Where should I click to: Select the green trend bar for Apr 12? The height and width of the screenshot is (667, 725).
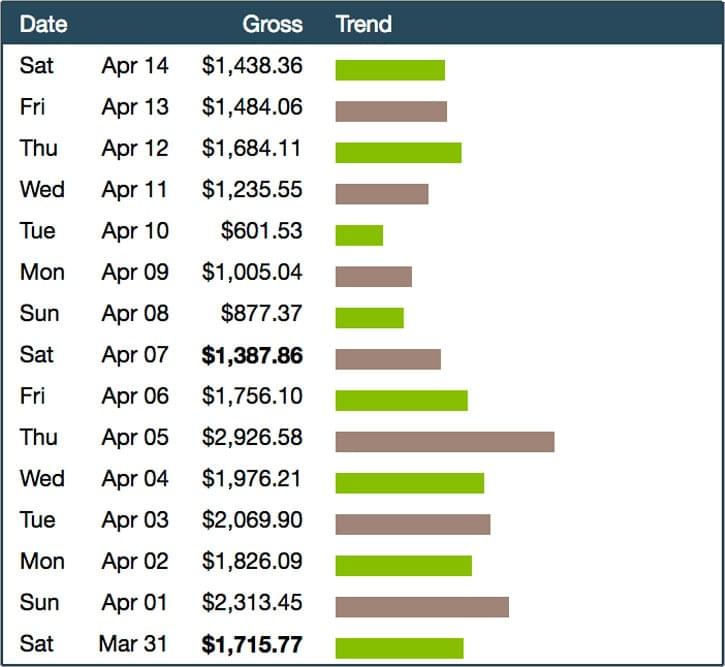coord(398,152)
